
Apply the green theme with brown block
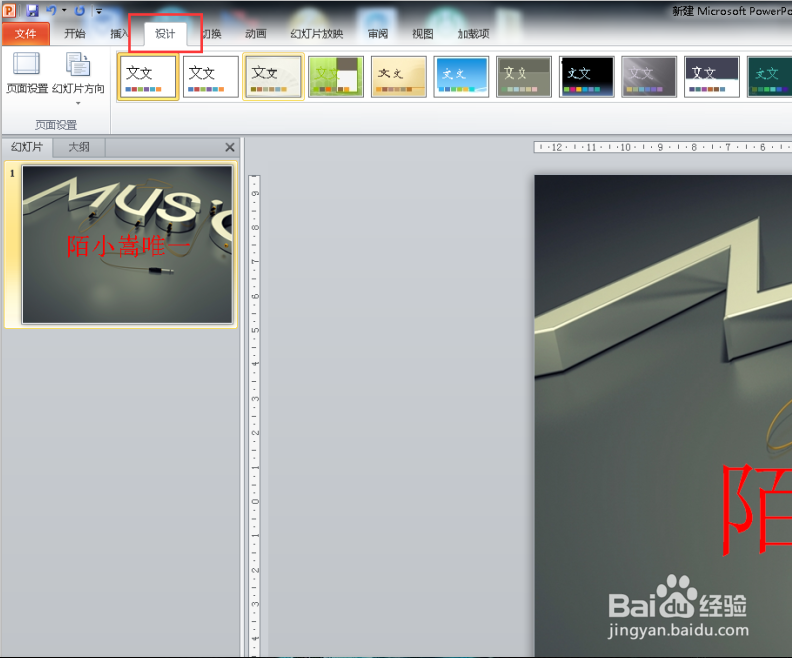(336, 77)
